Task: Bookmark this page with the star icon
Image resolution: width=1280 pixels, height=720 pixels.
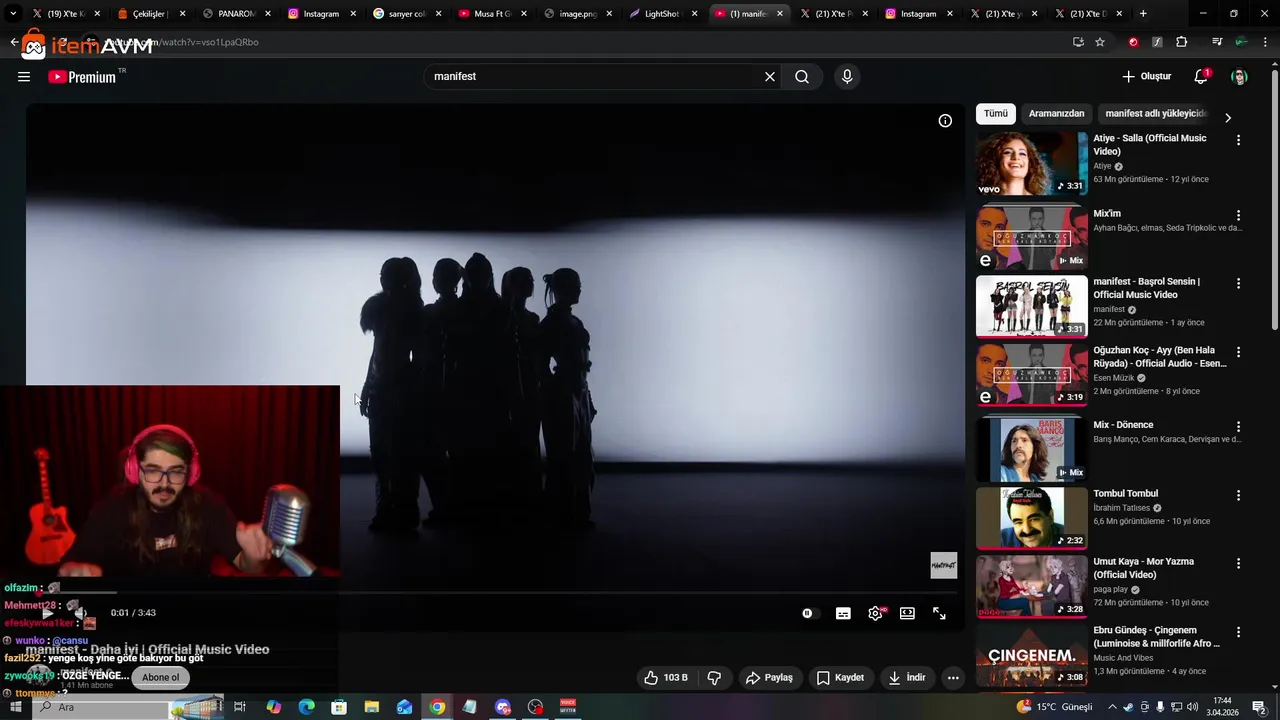Action: click(x=1100, y=42)
